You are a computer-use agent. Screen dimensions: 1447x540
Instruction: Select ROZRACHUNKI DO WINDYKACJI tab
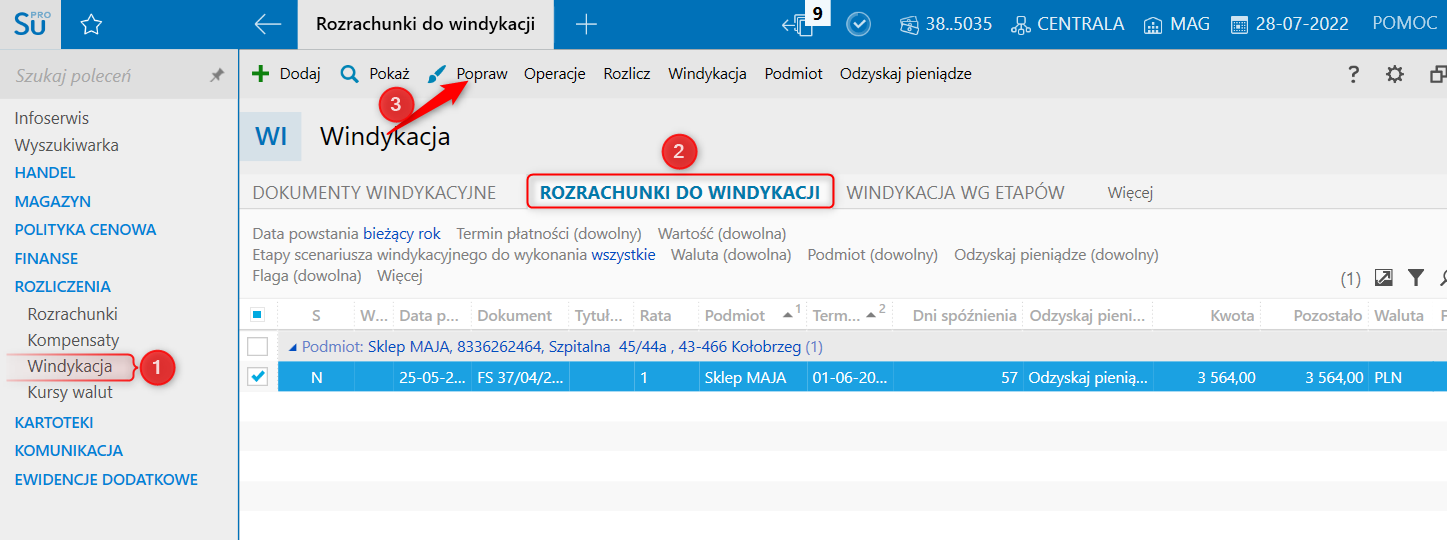point(680,193)
